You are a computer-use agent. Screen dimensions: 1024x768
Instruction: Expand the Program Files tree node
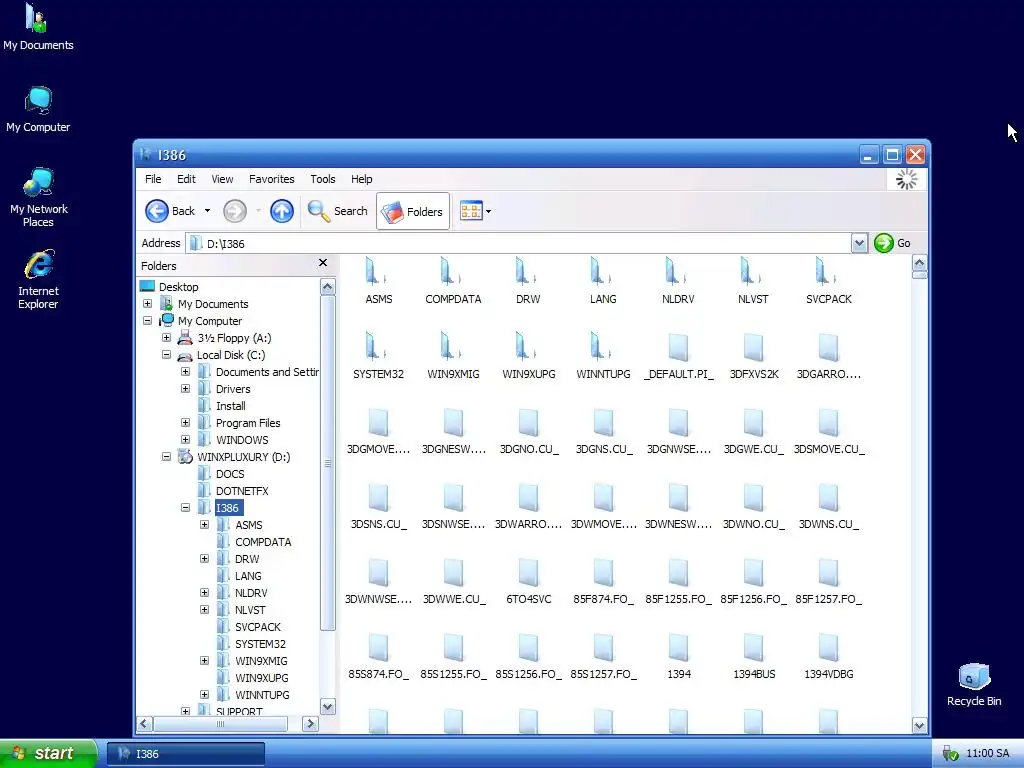pos(185,423)
